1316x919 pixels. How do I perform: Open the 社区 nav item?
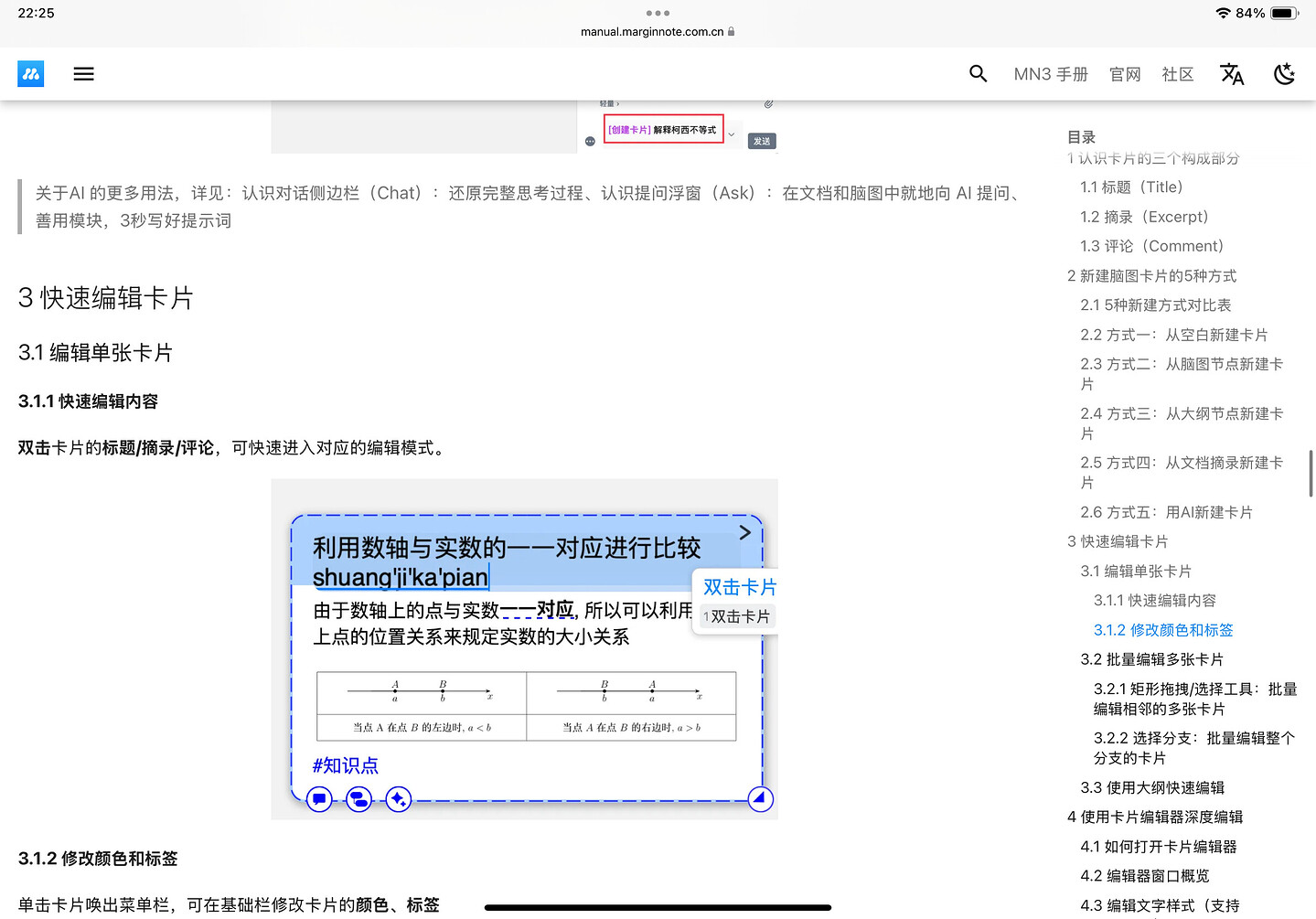point(1178,74)
